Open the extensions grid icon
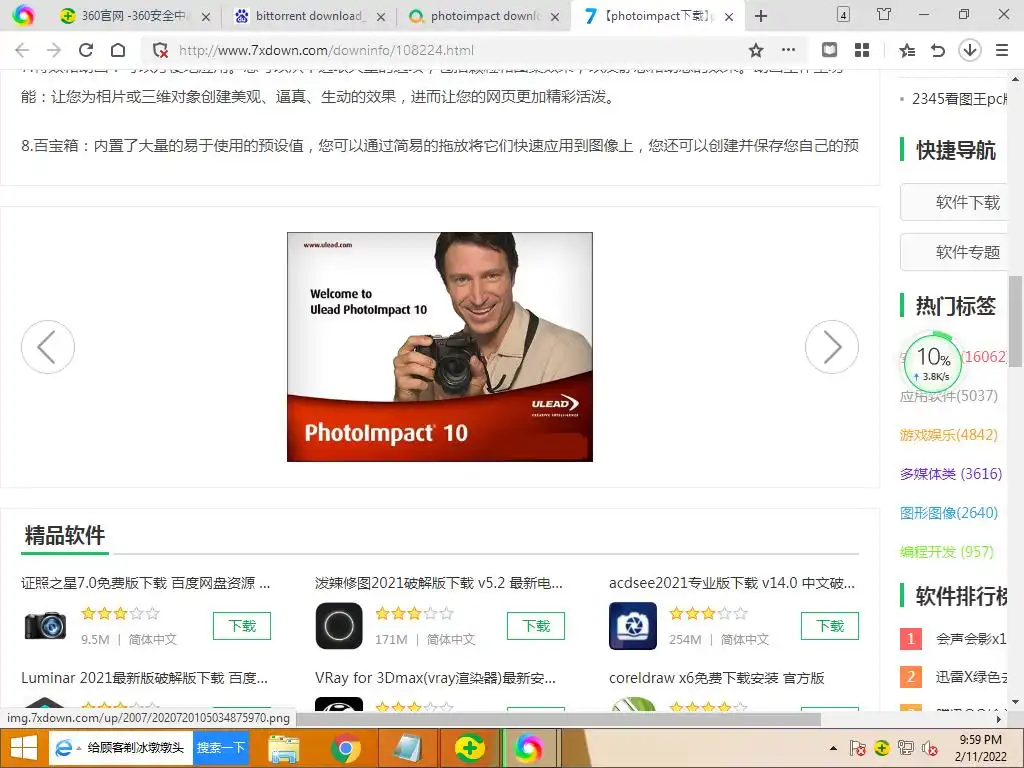 [862, 50]
